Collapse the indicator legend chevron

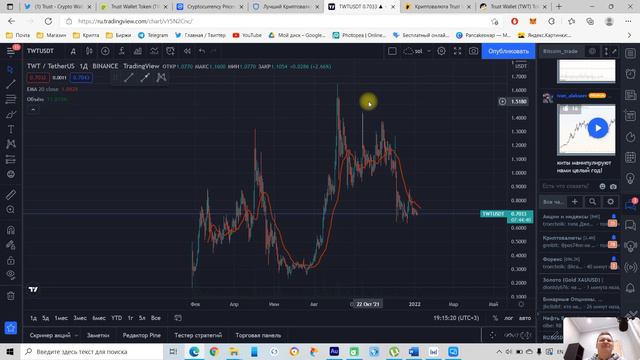tap(33, 109)
